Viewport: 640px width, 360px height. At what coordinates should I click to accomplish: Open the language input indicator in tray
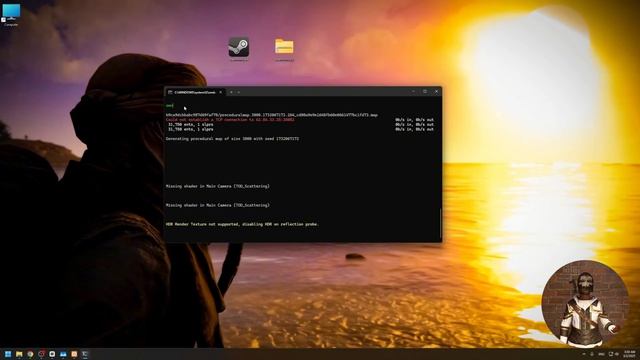pyautogui.click(x=601, y=354)
